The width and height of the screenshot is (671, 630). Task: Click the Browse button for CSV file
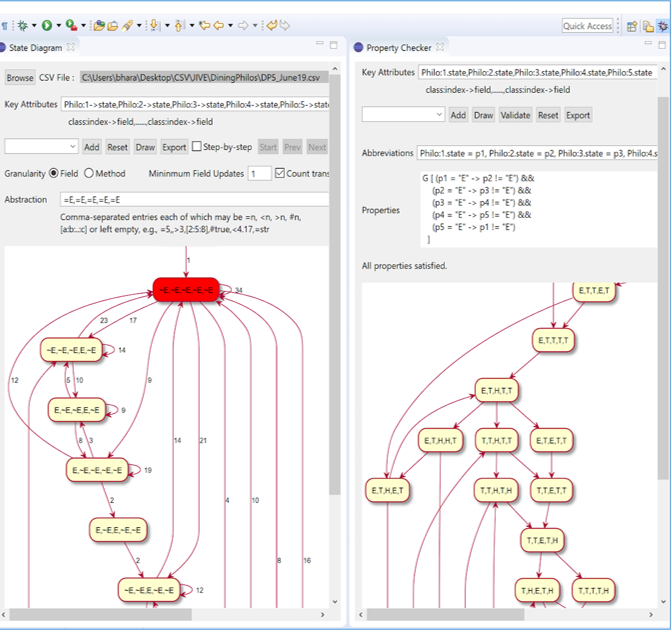click(20, 77)
